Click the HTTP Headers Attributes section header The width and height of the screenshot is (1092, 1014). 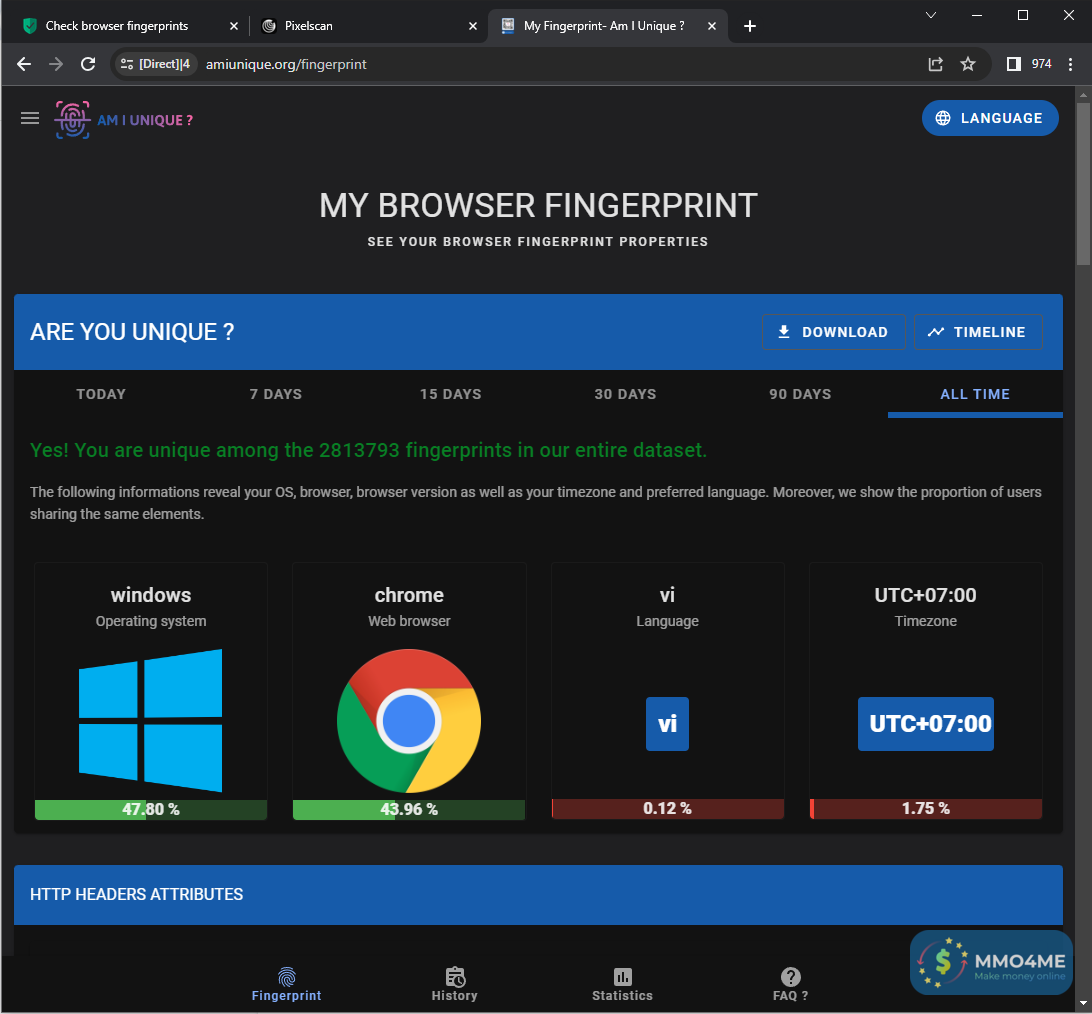pos(538,894)
